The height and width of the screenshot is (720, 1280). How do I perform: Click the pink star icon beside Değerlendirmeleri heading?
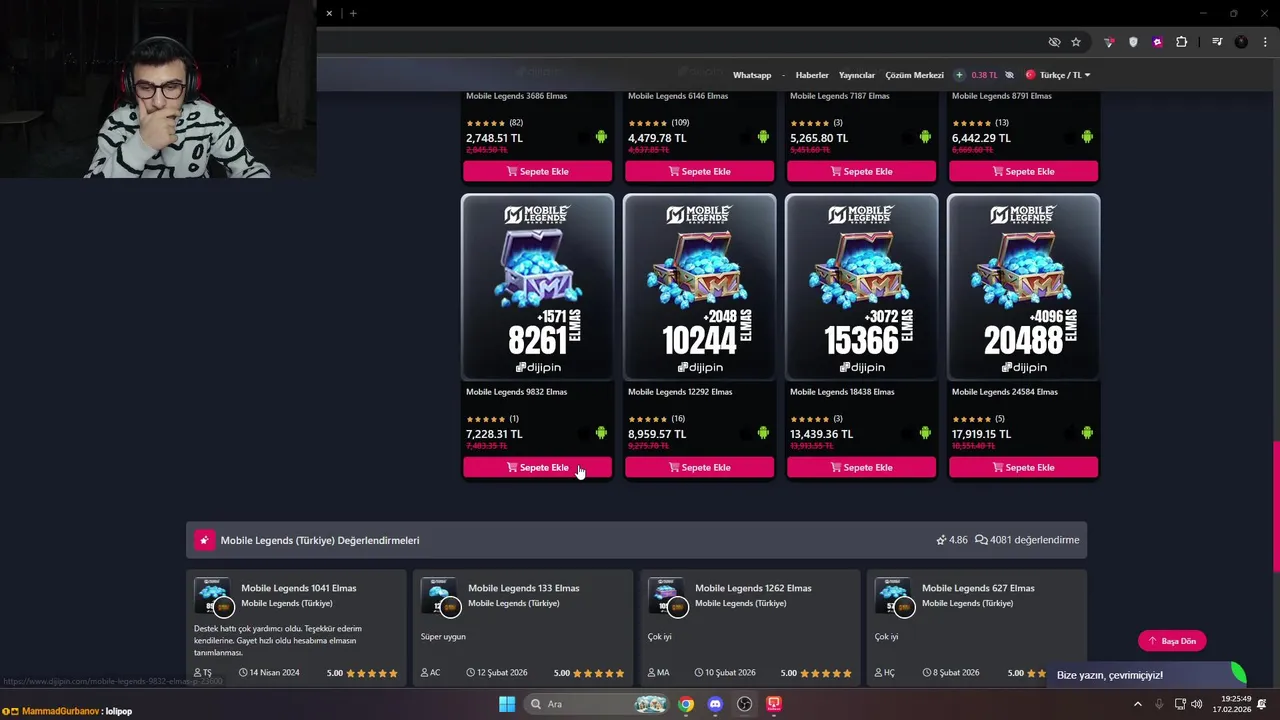(204, 540)
